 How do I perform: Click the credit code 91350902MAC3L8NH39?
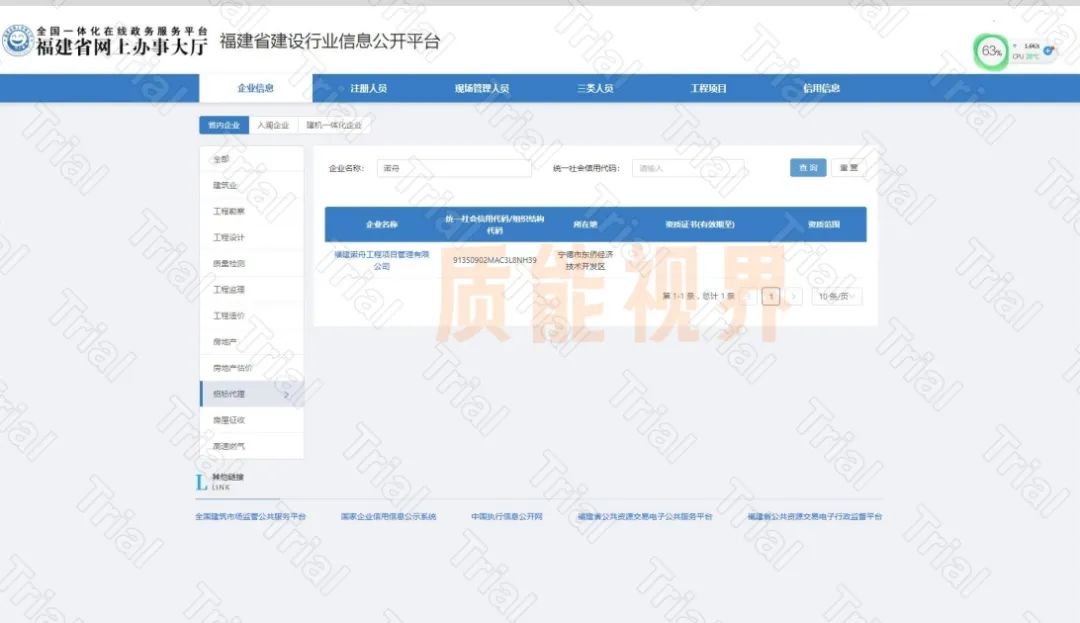[495, 260]
